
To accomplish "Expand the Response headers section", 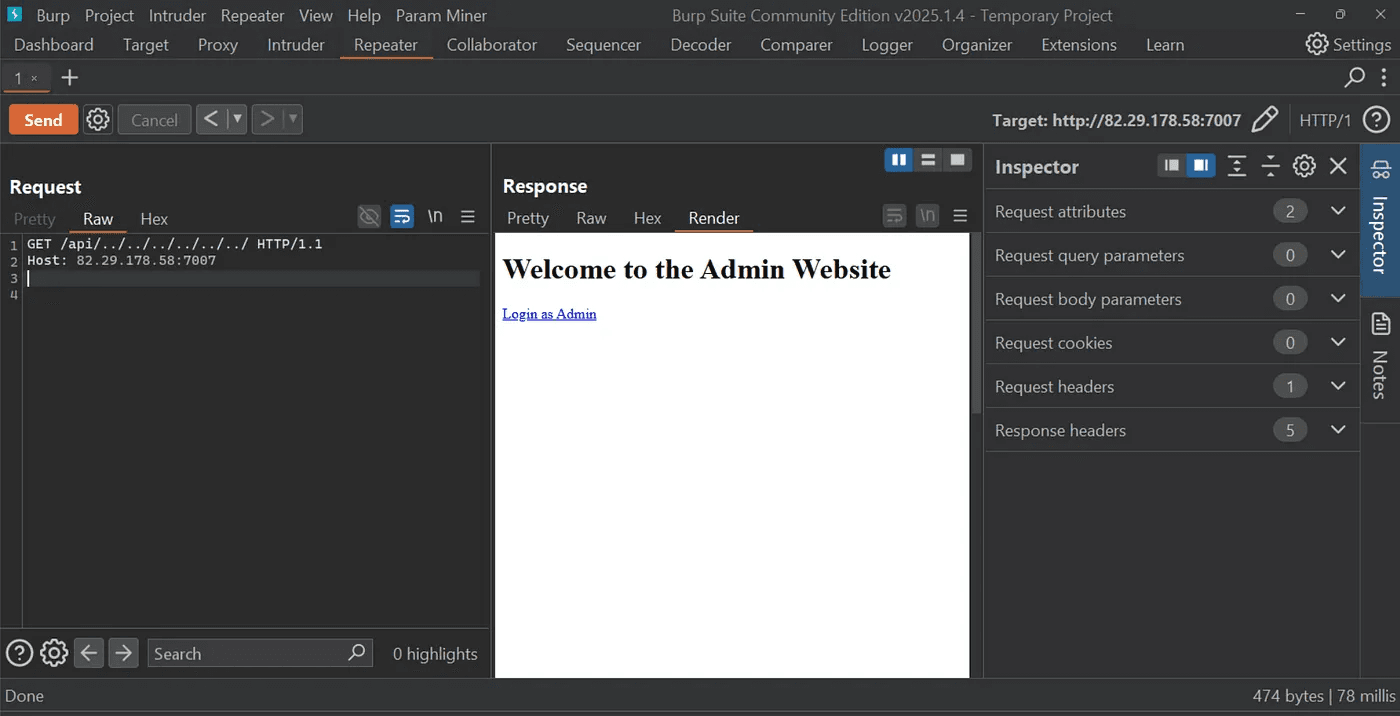I will coord(1338,430).
